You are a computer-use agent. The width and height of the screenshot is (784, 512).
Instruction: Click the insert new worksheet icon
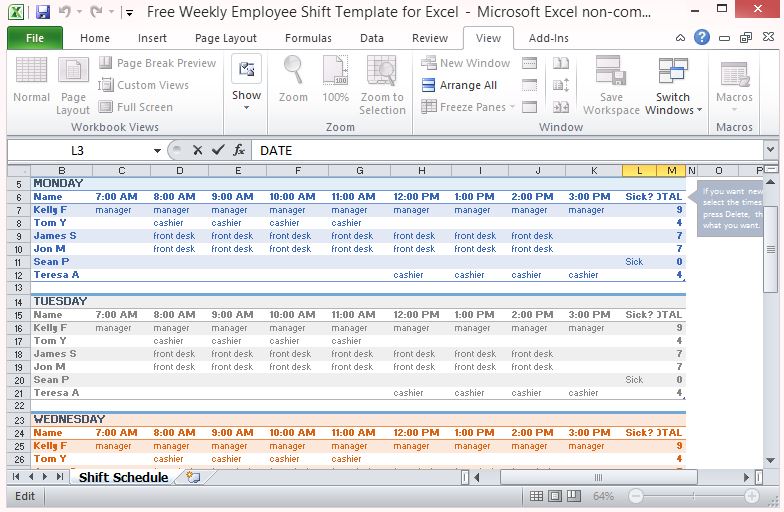(x=192, y=477)
